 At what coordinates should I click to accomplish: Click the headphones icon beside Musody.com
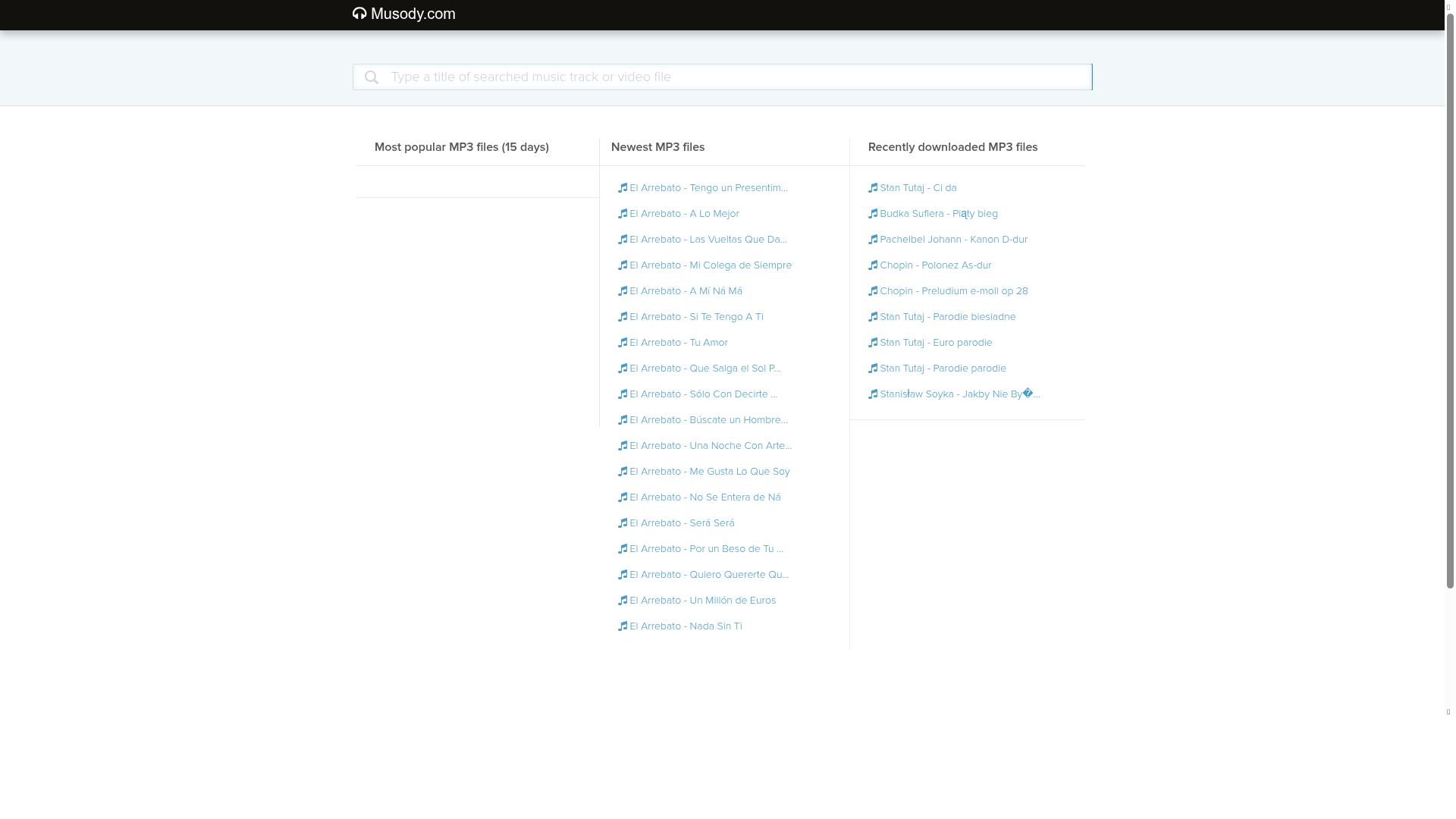pyautogui.click(x=359, y=14)
